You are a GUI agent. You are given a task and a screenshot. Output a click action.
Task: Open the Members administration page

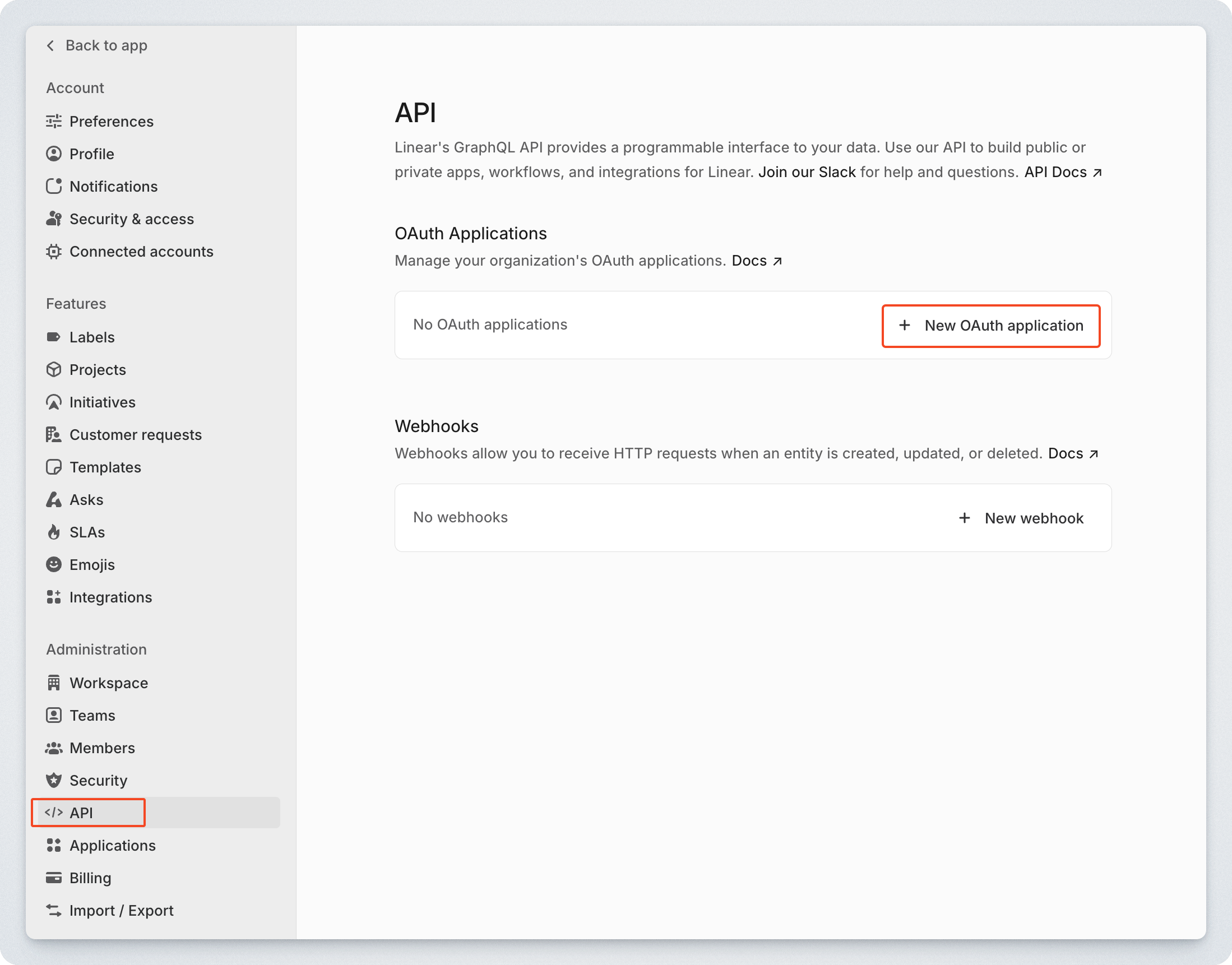[101, 748]
